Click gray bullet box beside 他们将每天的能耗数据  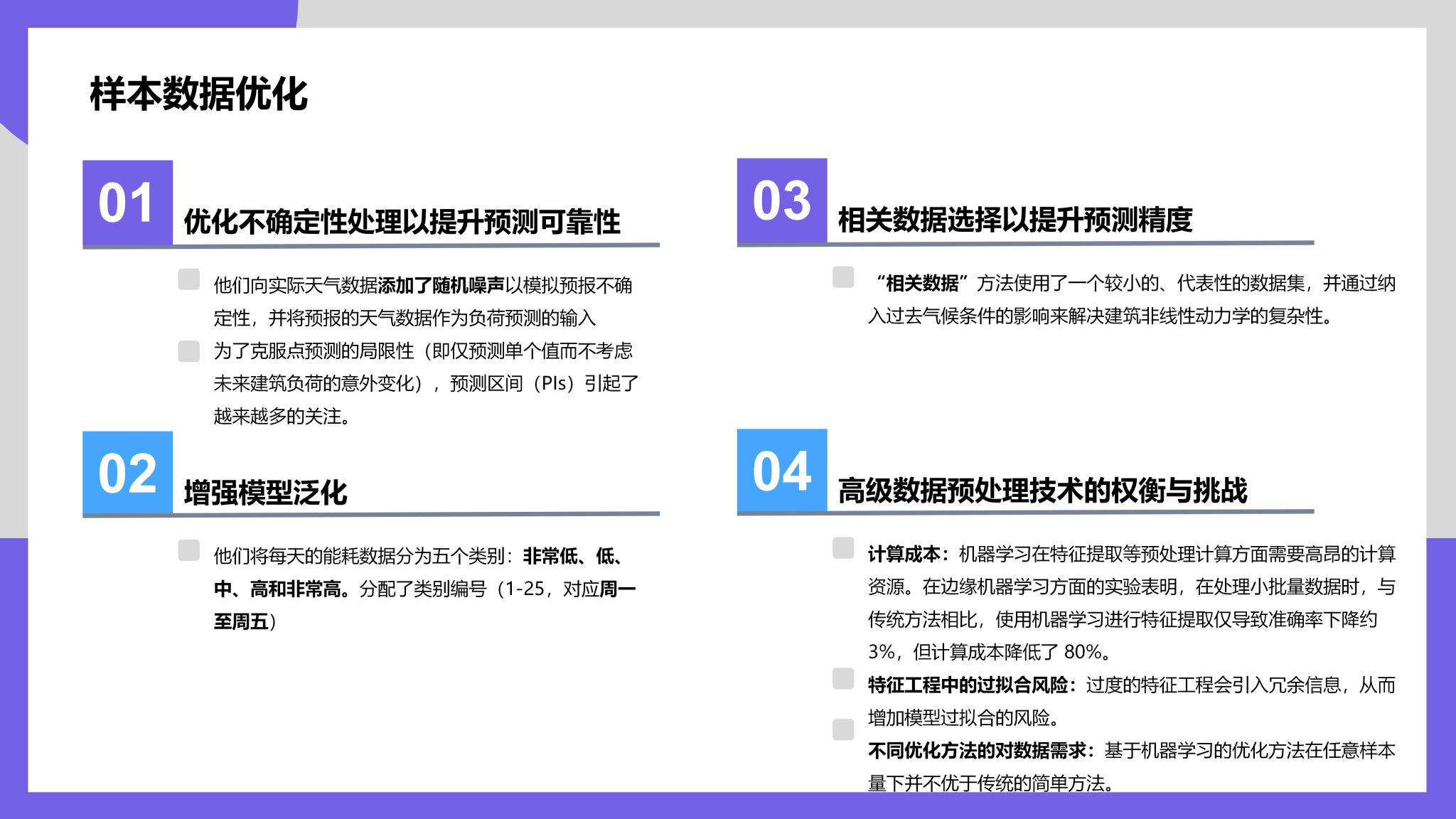point(188,550)
